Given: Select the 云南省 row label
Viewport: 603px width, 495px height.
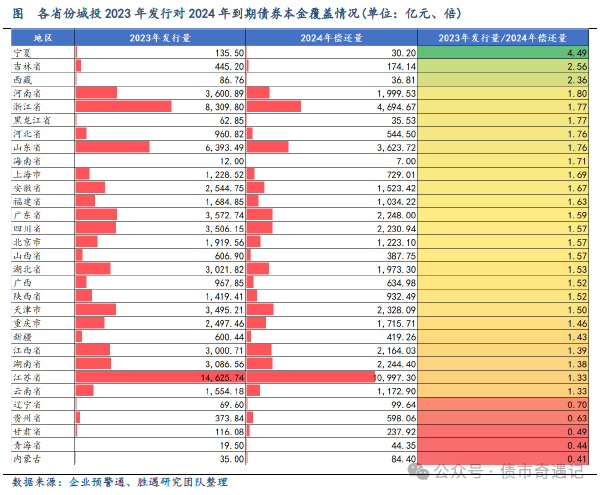Looking at the screenshot, I should point(27,391).
